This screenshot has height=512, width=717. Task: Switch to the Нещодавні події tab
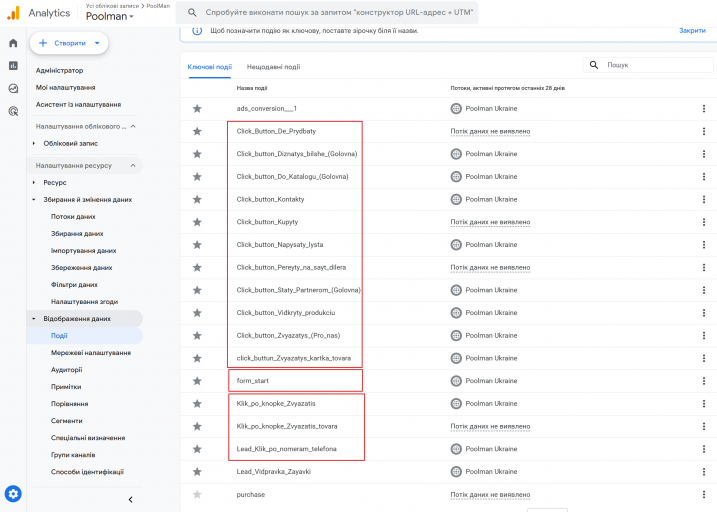click(x=273, y=67)
